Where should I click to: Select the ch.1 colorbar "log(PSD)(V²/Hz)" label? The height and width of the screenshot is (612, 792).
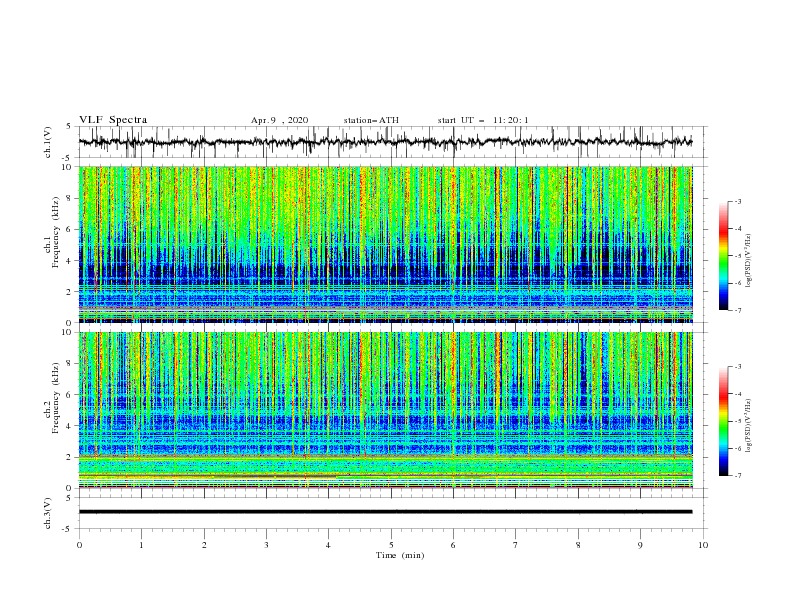pos(749,261)
